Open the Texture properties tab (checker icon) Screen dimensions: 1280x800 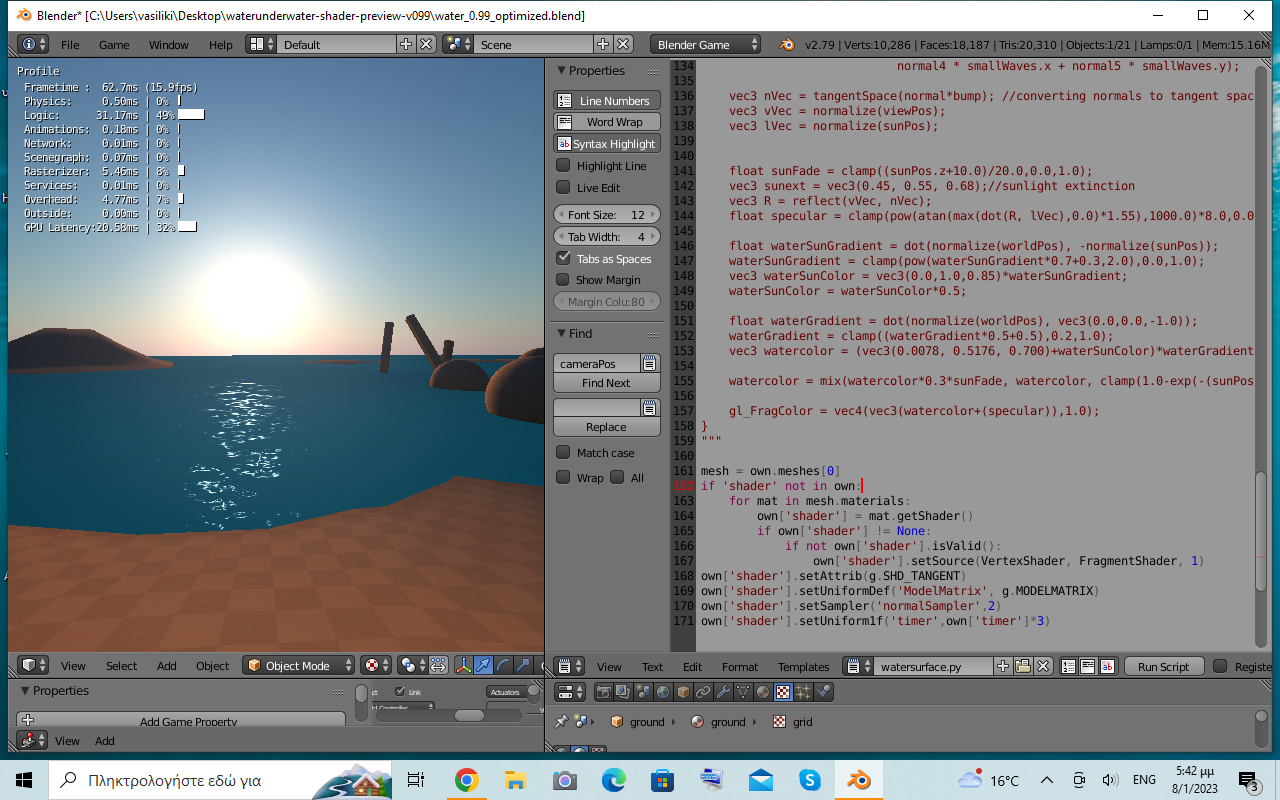click(x=783, y=692)
